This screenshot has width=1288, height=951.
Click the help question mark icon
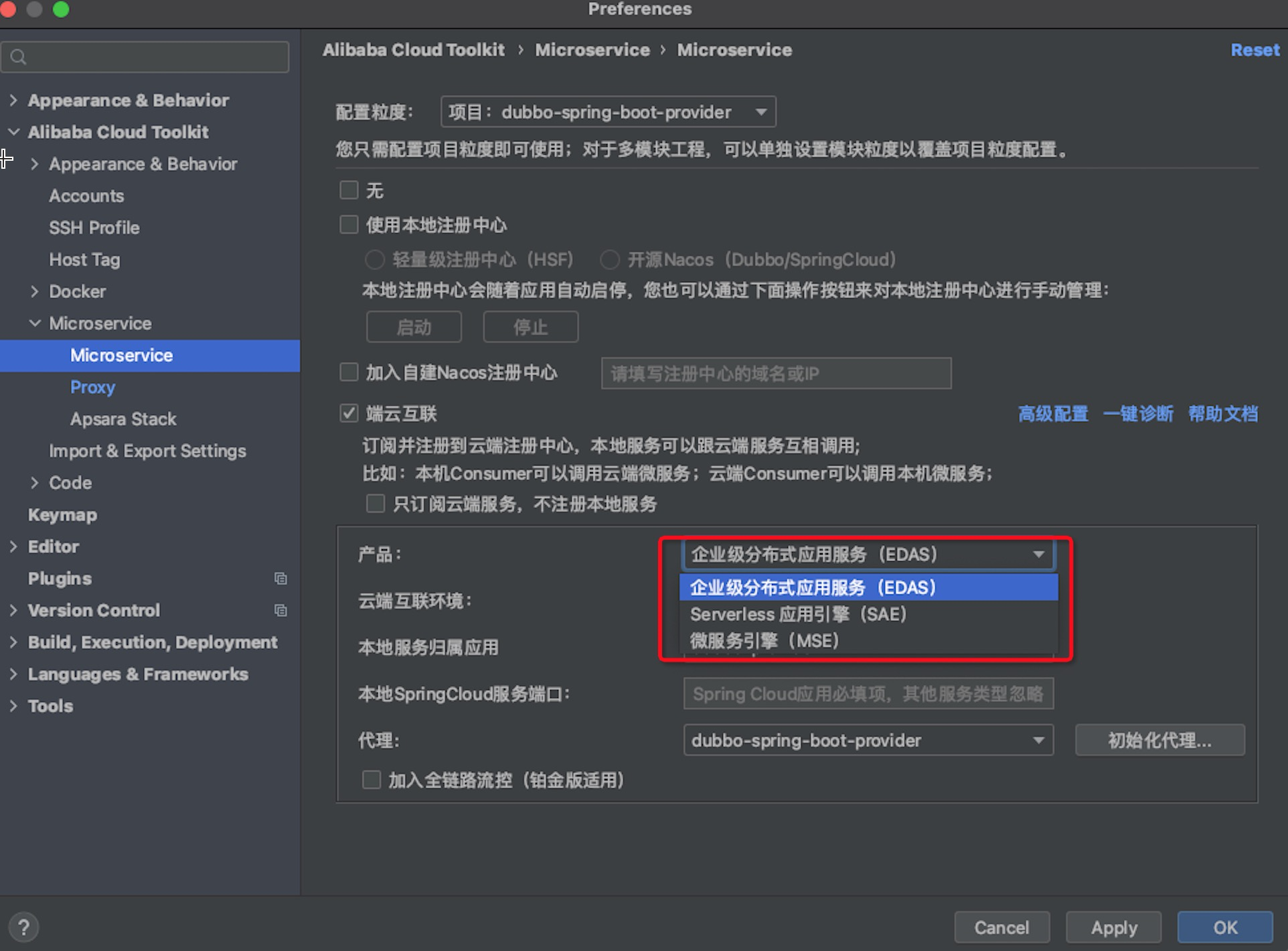pyautogui.click(x=23, y=928)
